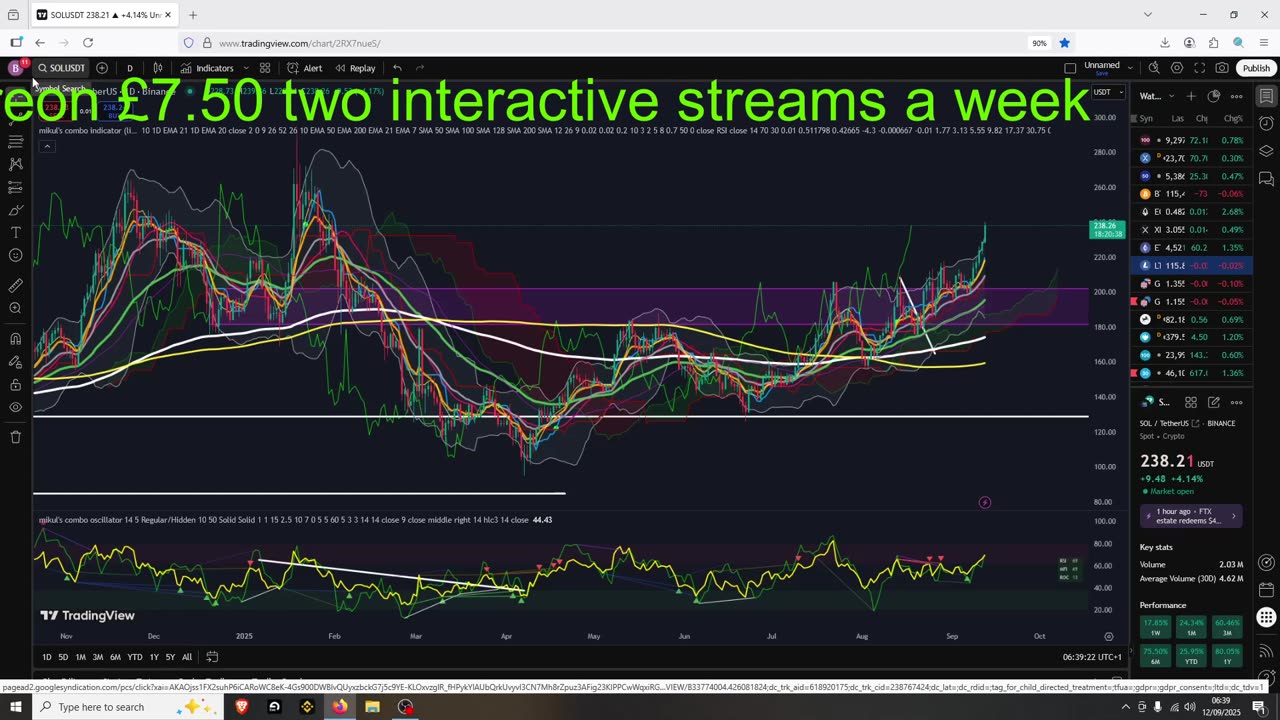Image resolution: width=1280 pixels, height=720 pixels.
Task: Open quick search magnifier icon
Action: coord(1154,68)
